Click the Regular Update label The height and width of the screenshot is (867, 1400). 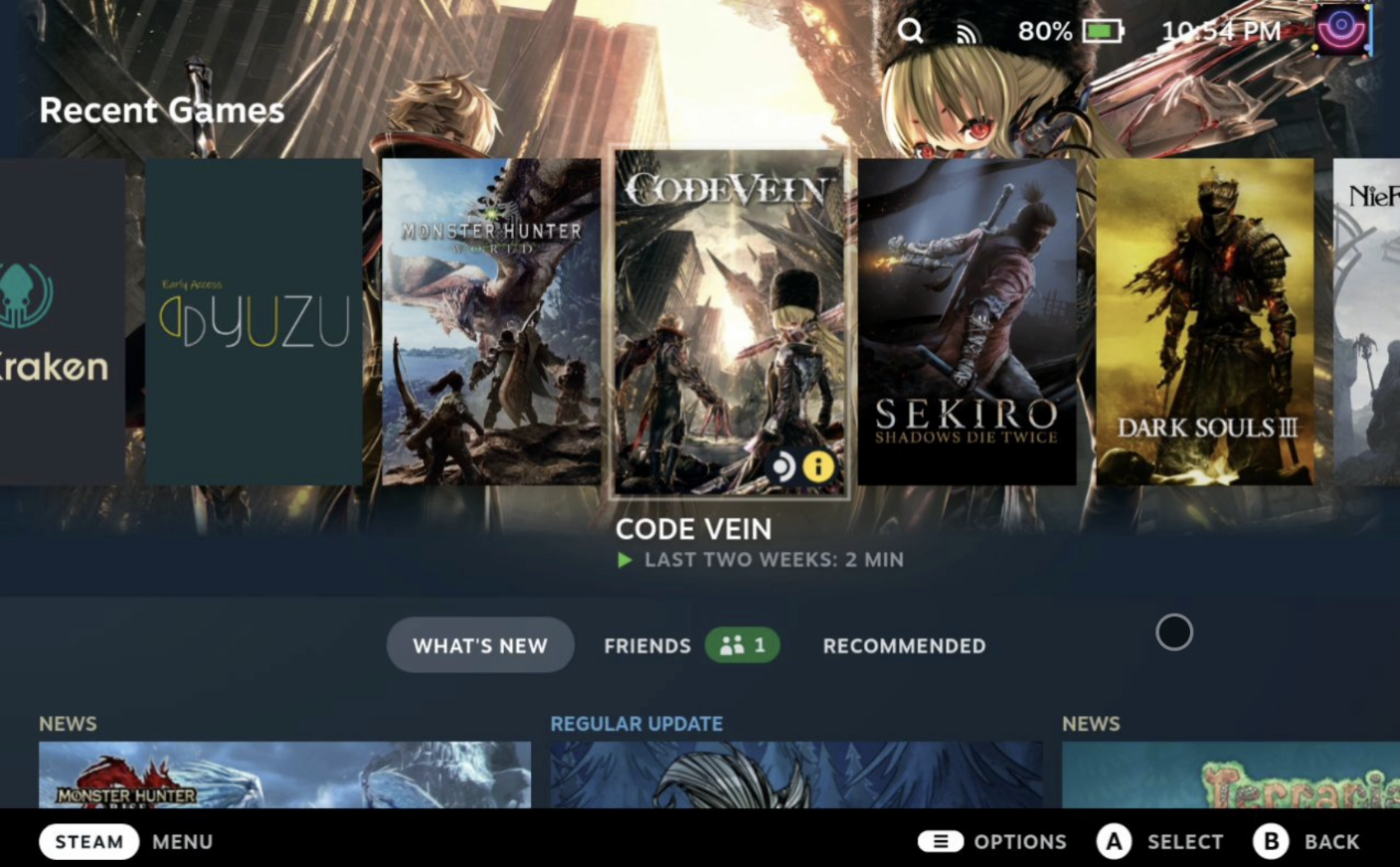[x=636, y=724]
